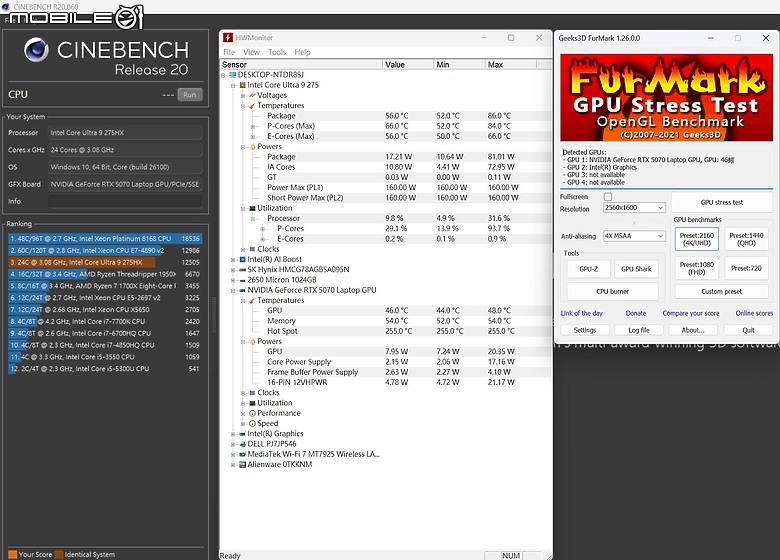Quit FurMark with the Quit button
780x560 pixels.
748,330
